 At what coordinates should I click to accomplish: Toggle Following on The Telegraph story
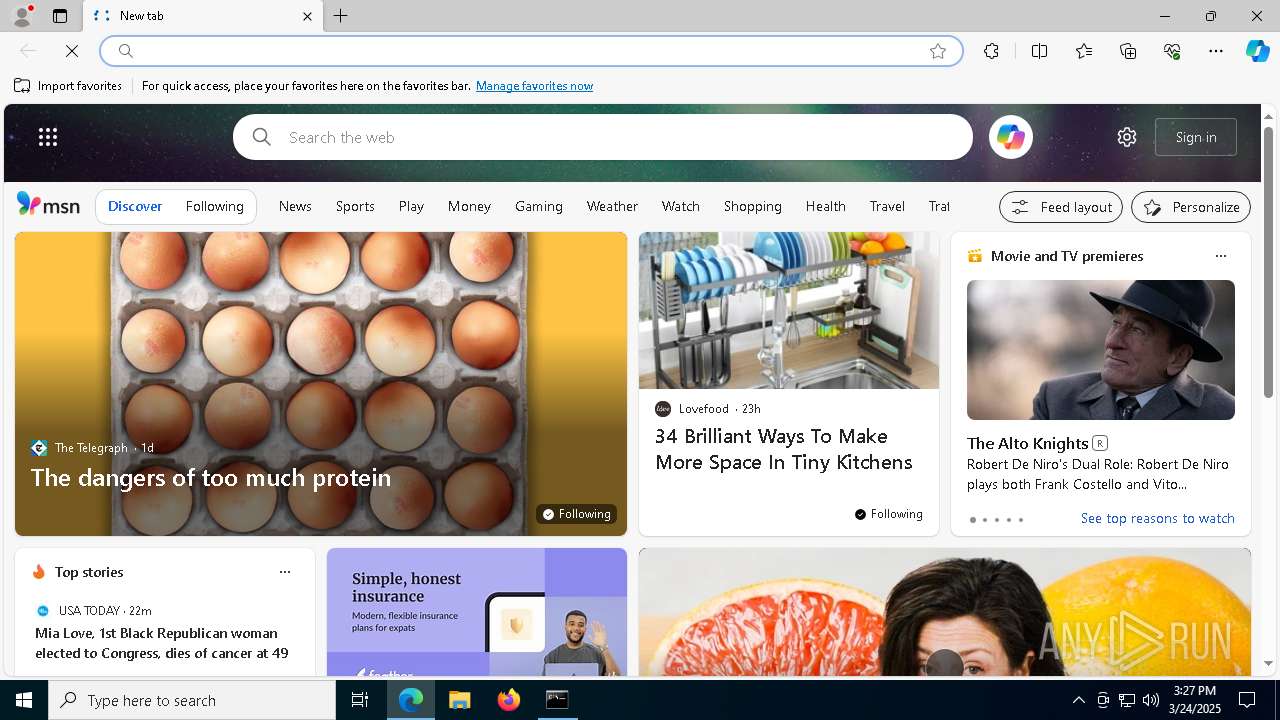576,514
